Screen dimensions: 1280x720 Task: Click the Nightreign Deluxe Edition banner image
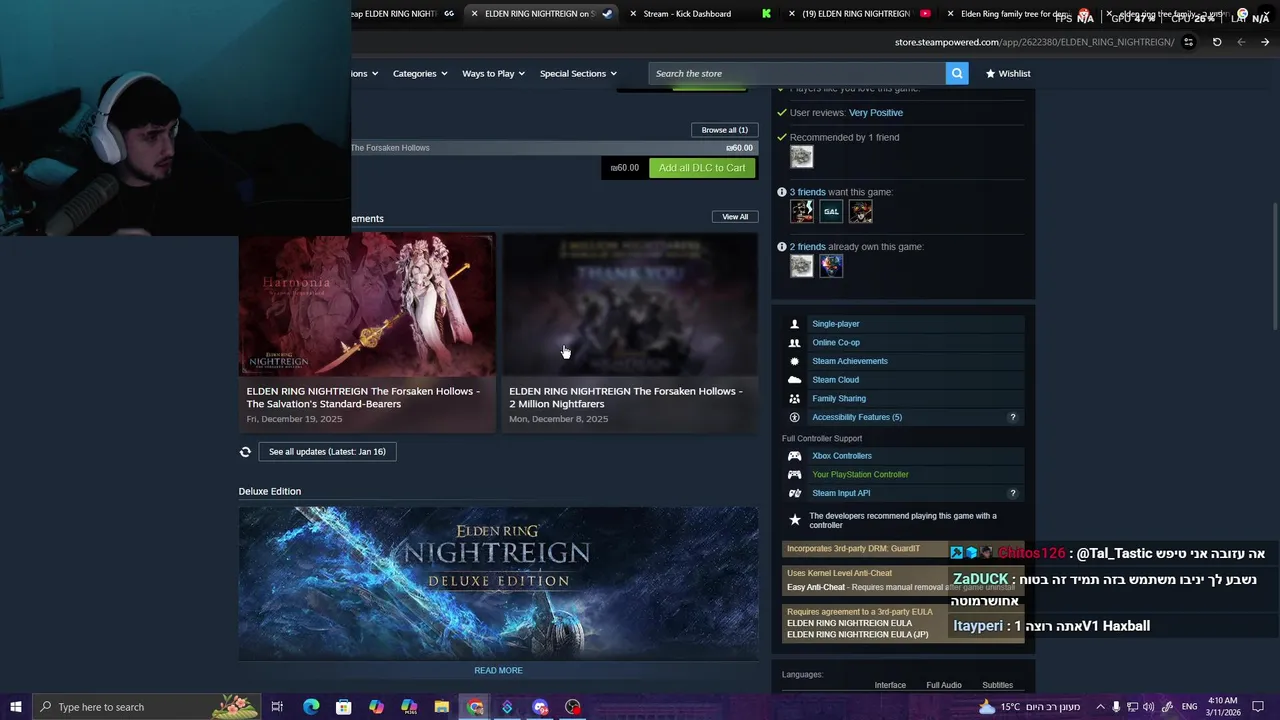pyautogui.click(x=498, y=583)
